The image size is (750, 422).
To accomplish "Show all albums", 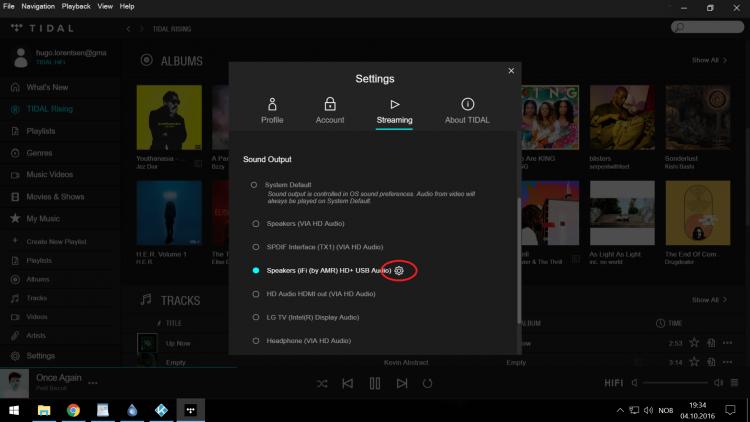I will pos(709,60).
